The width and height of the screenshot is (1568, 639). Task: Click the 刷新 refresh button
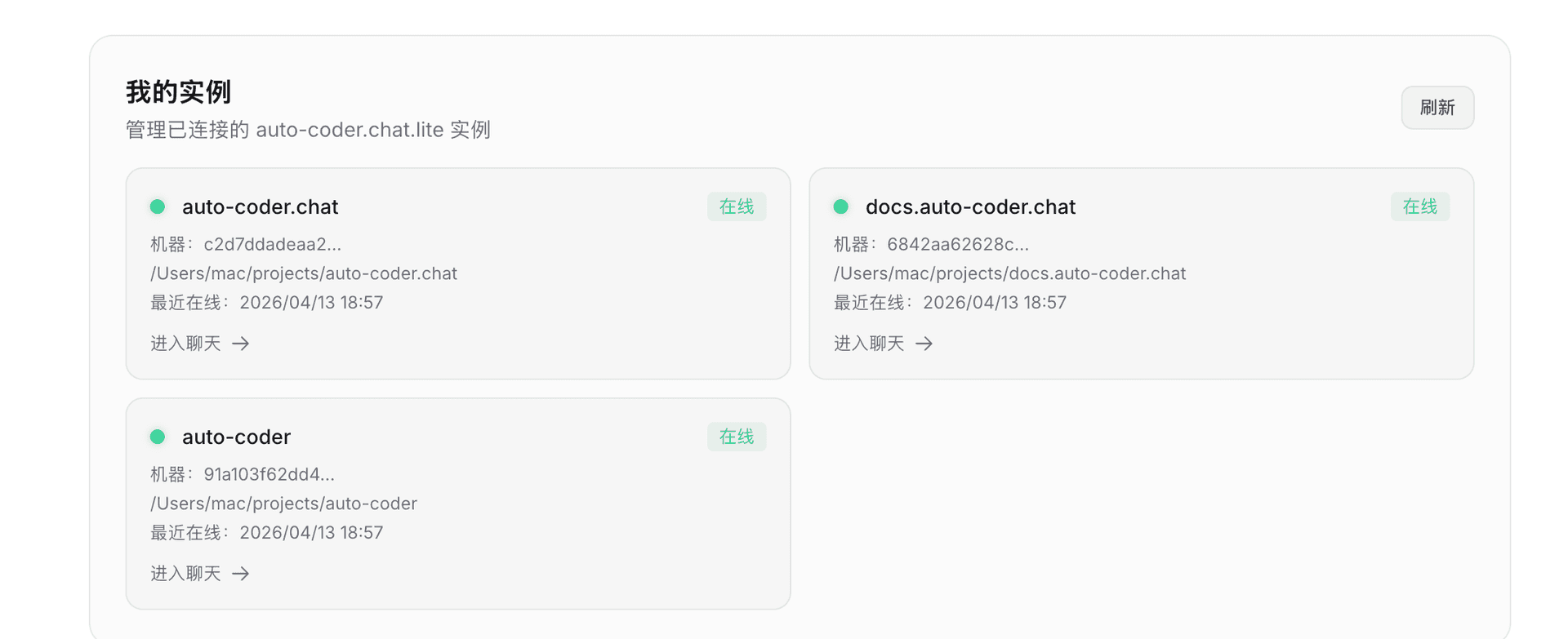[1437, 107]
